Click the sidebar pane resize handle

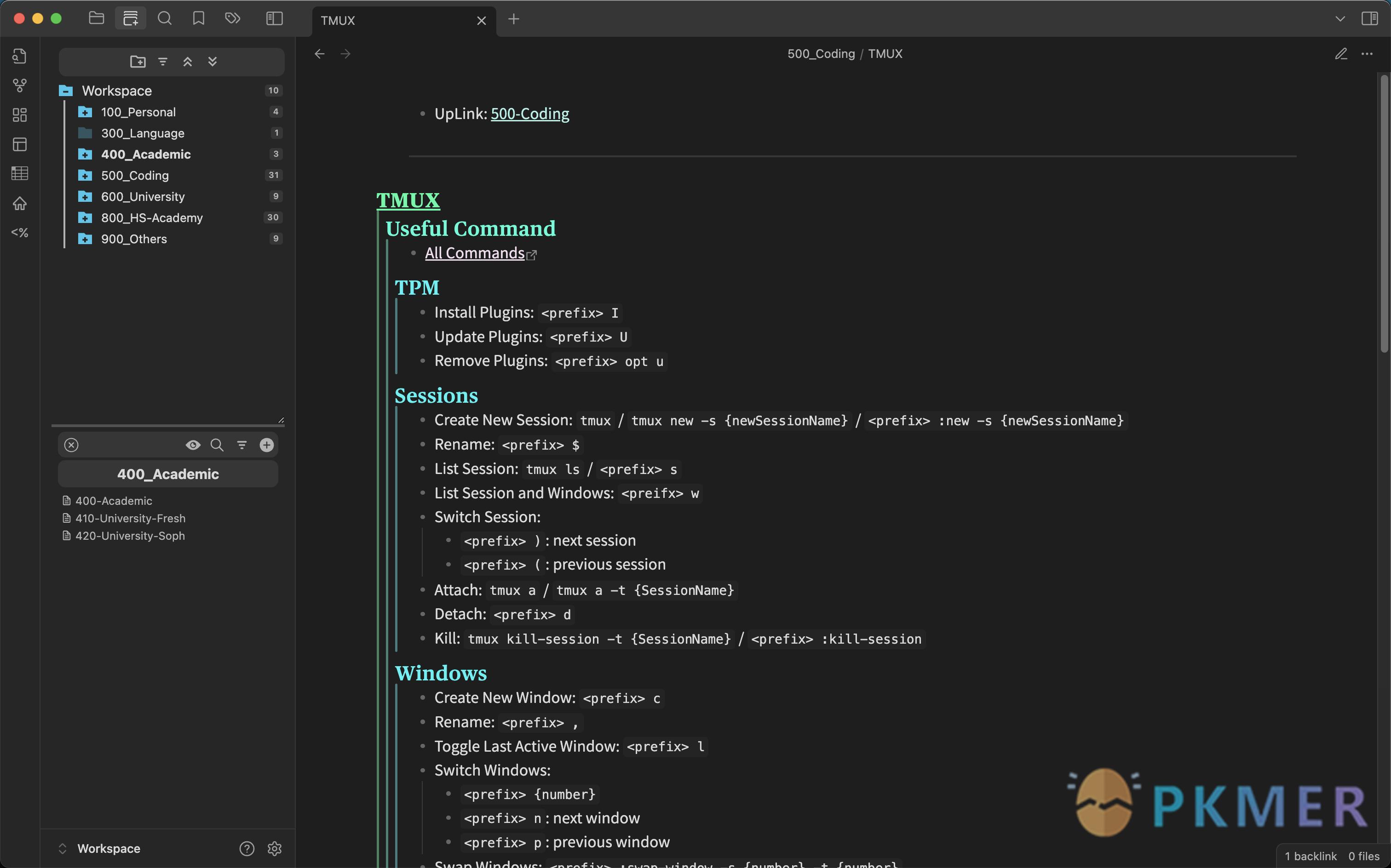tap(282, 421)
